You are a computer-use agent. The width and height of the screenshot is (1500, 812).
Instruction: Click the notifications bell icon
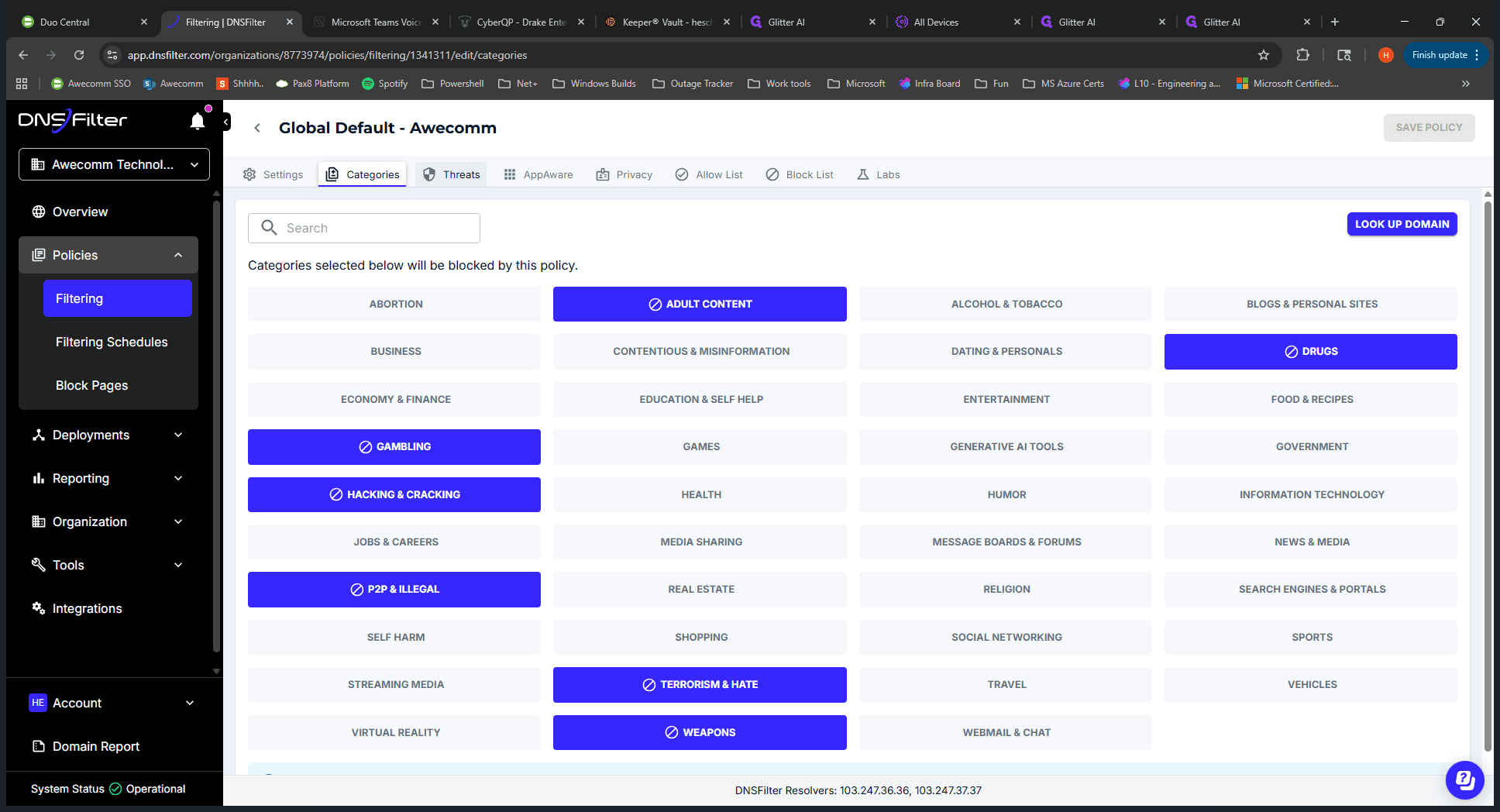(198, 121)
